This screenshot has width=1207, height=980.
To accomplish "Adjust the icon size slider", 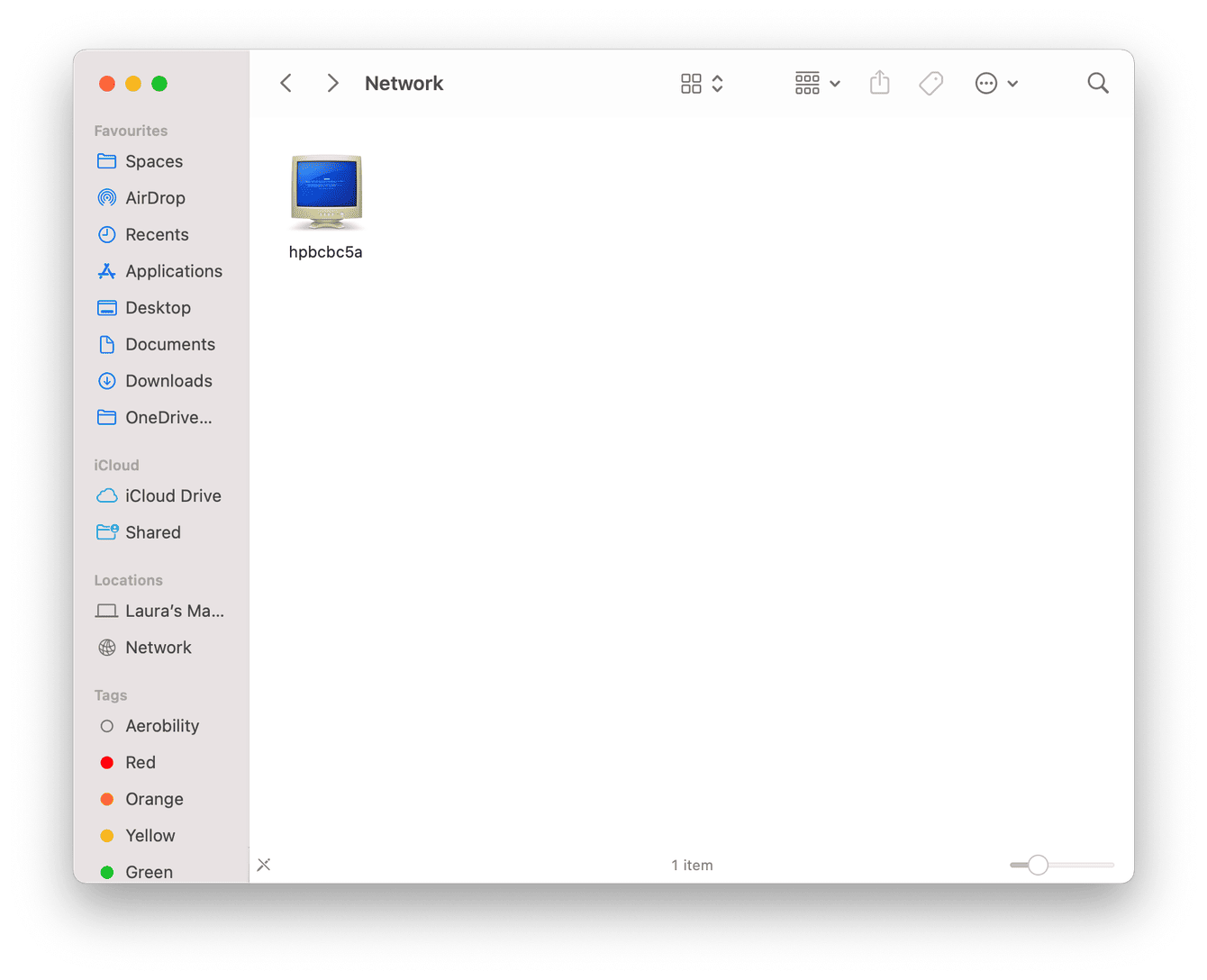I will 1038,865.
